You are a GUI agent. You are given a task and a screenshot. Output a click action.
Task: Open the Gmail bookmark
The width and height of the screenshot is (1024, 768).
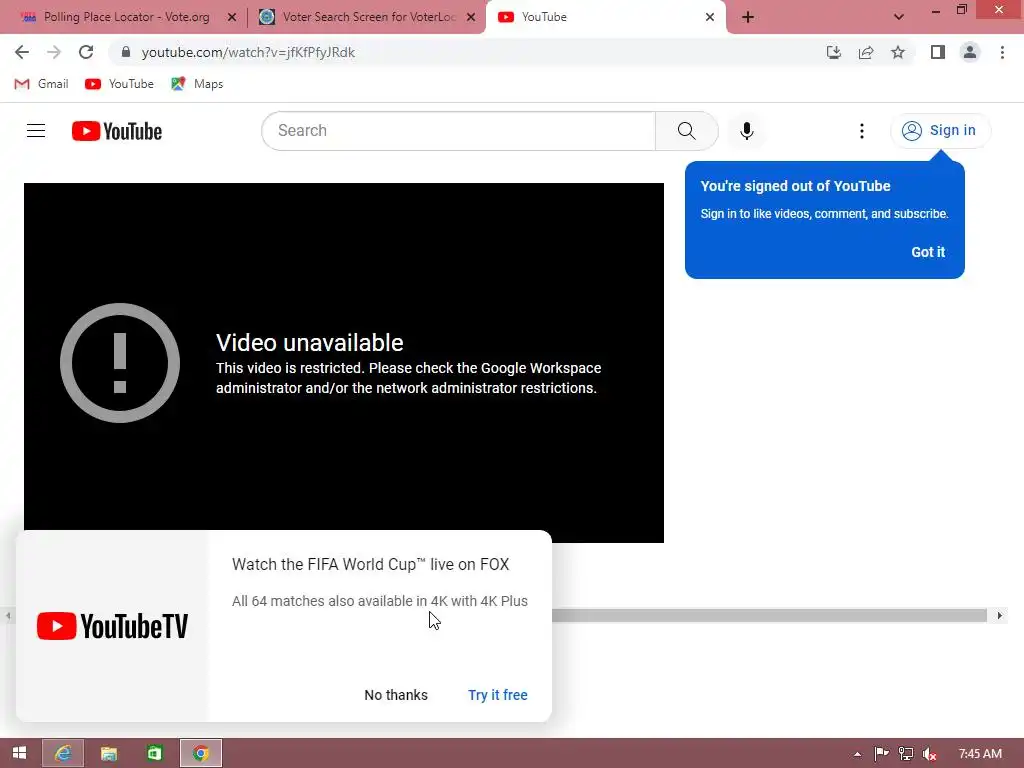pos(42,84)
